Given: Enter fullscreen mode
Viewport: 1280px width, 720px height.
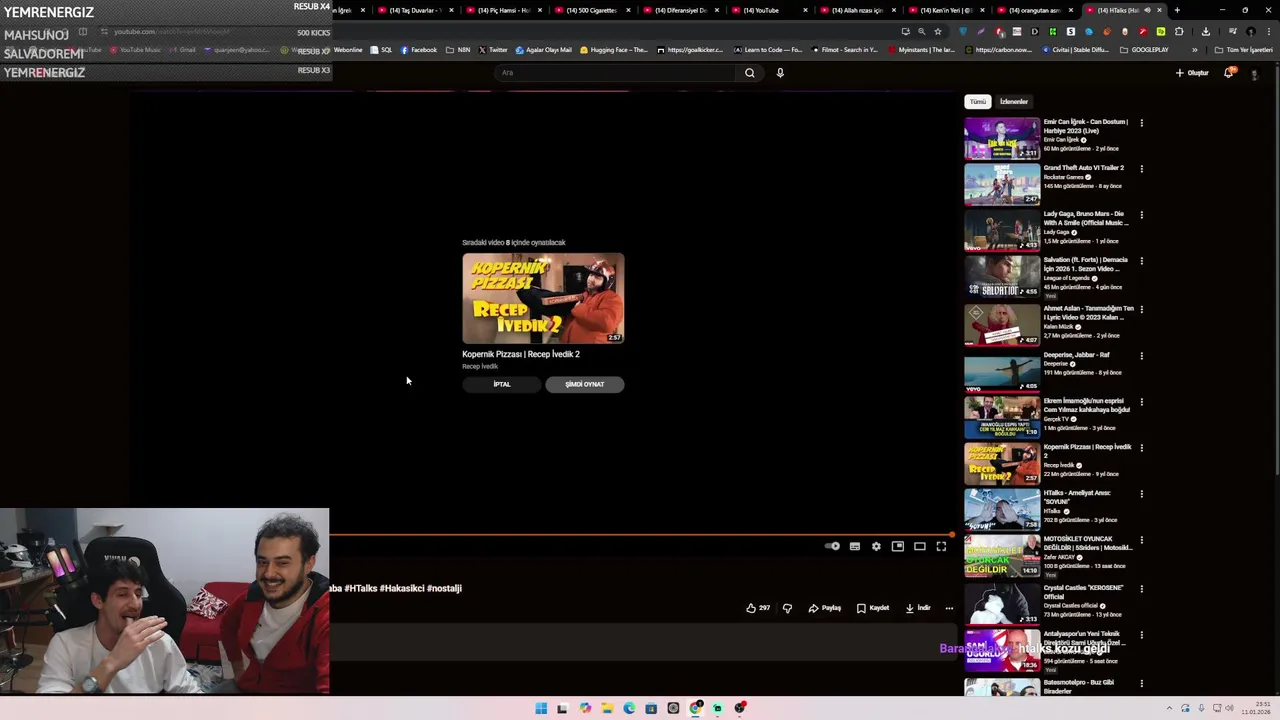Looking at the screenshot, I should pos(941,546).
